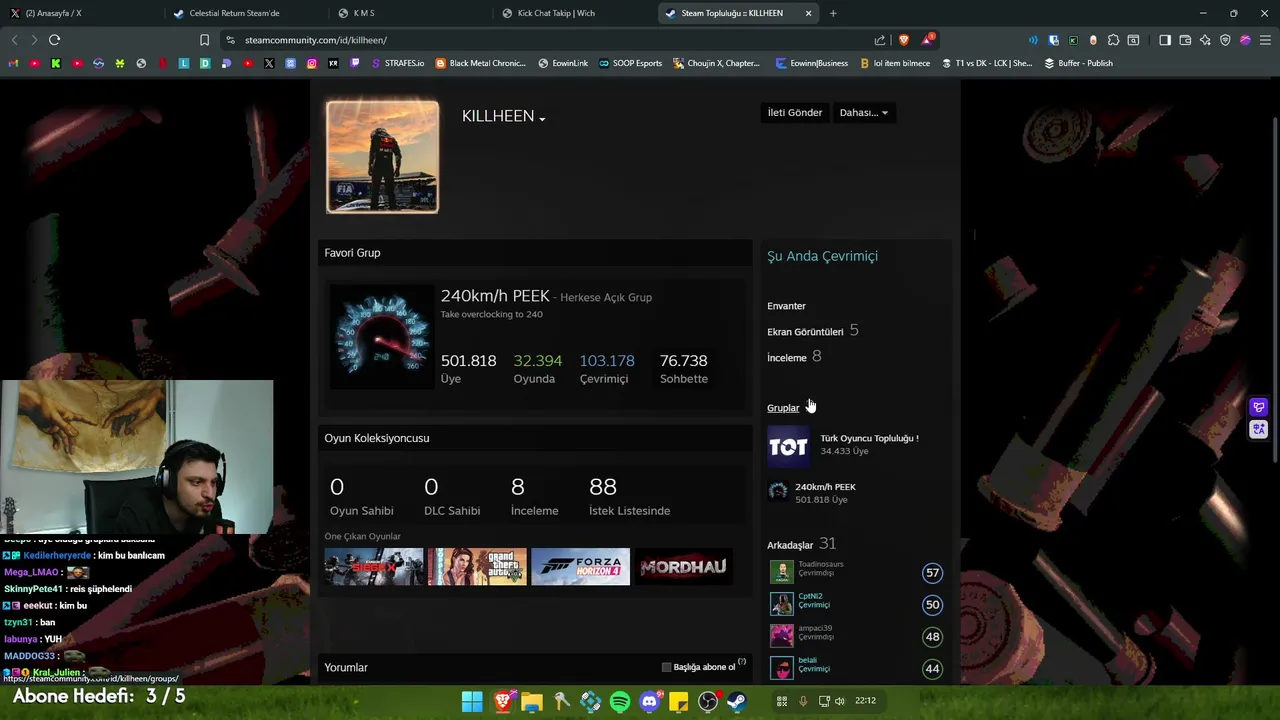Image resolution: width=1280 pixels, height=720 pixels.
Task: Open File Explorer from the taskbar
Action: (x=532, y=701)
